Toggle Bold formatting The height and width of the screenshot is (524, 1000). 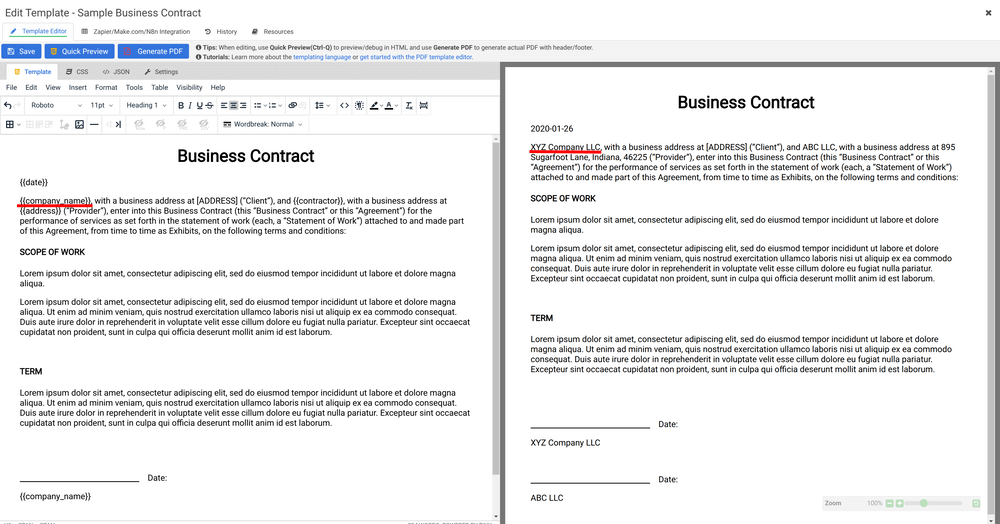click(180, 105)
